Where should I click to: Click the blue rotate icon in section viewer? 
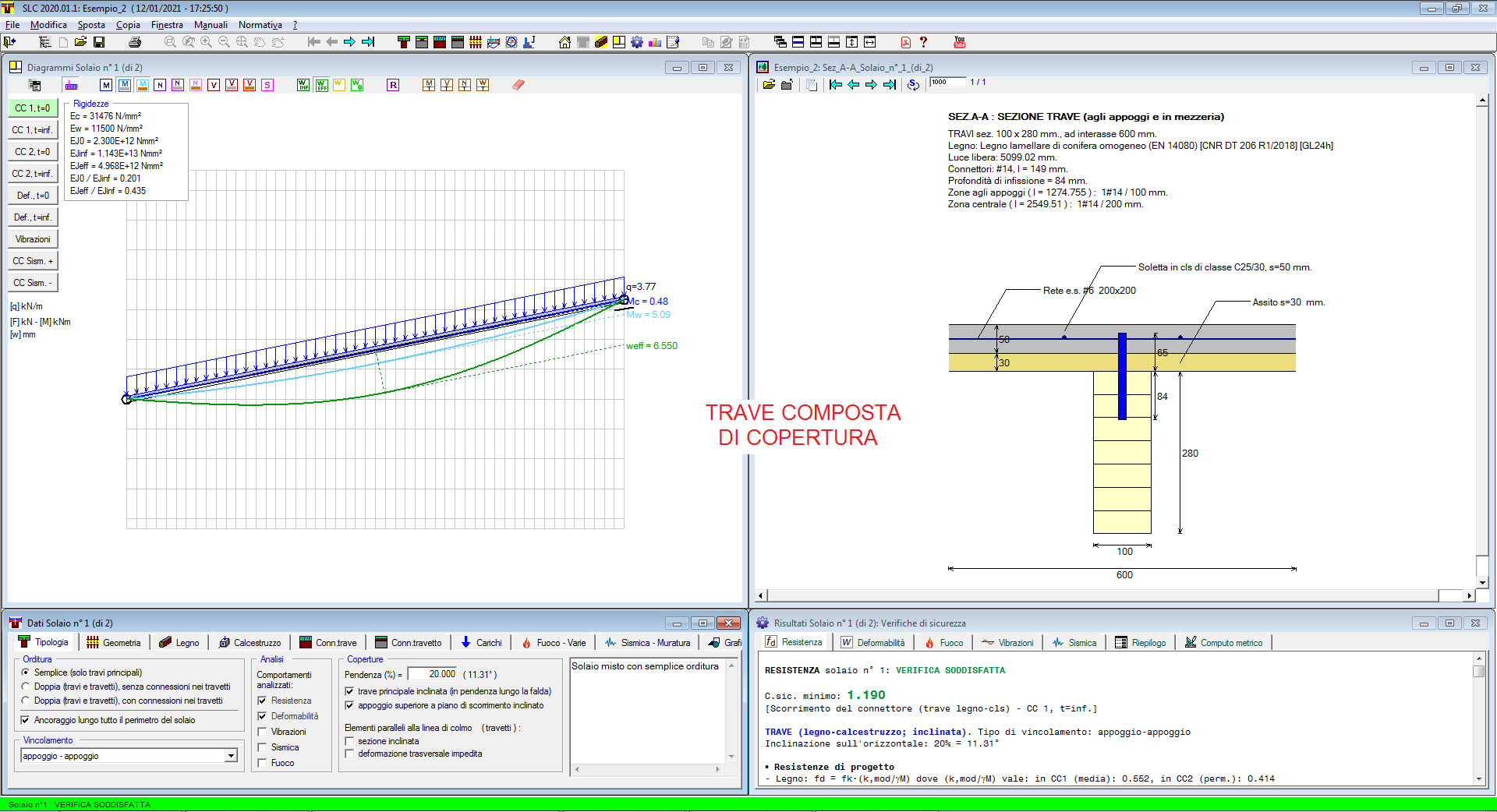click(913, 84)
